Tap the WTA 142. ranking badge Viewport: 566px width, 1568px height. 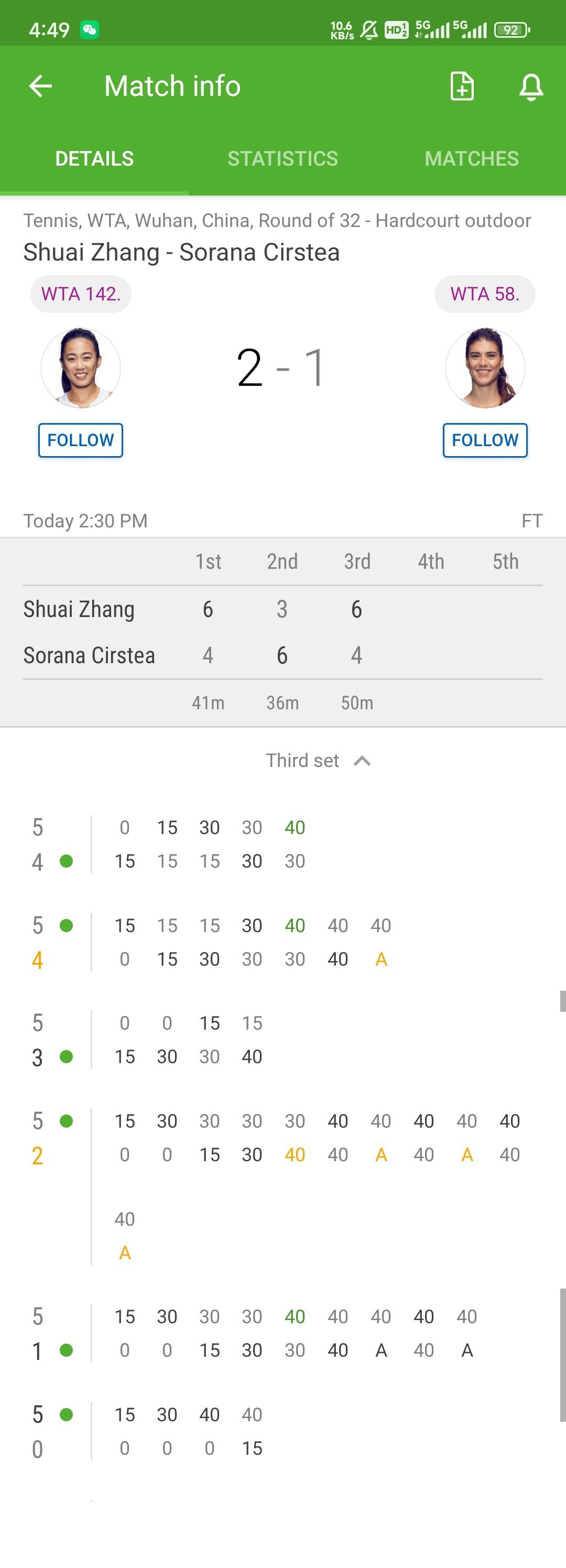(81, 294)
